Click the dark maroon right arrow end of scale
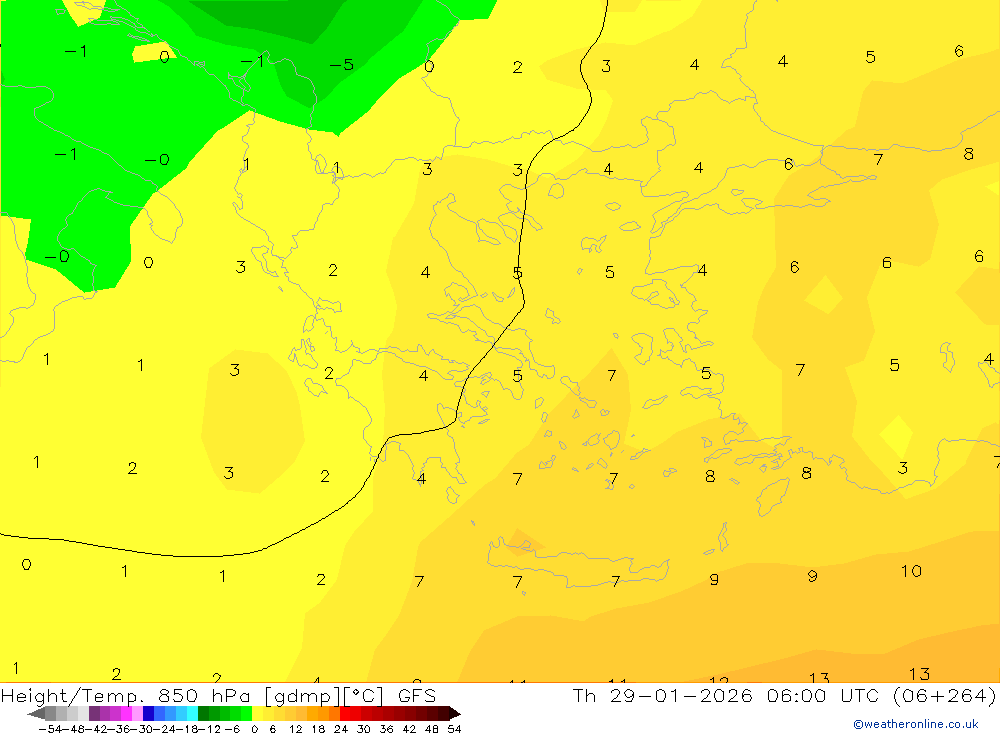This screenshot has width=1000, height=733. [x=455, y=714]
